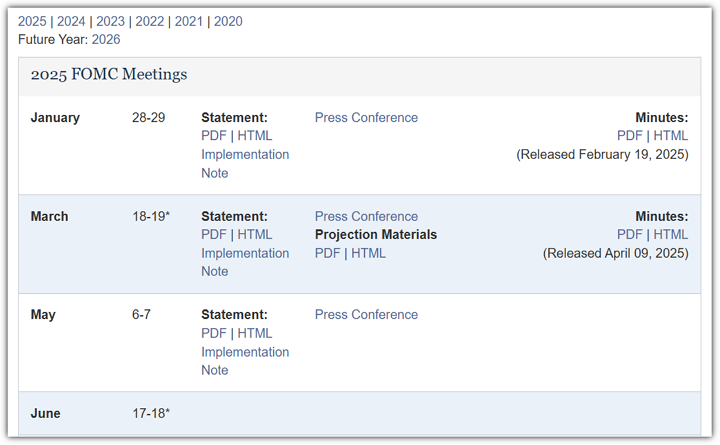The image size is (720, 445).
Task: Jump to the 2021 meetings link
Action: click(x=189, y=21)
